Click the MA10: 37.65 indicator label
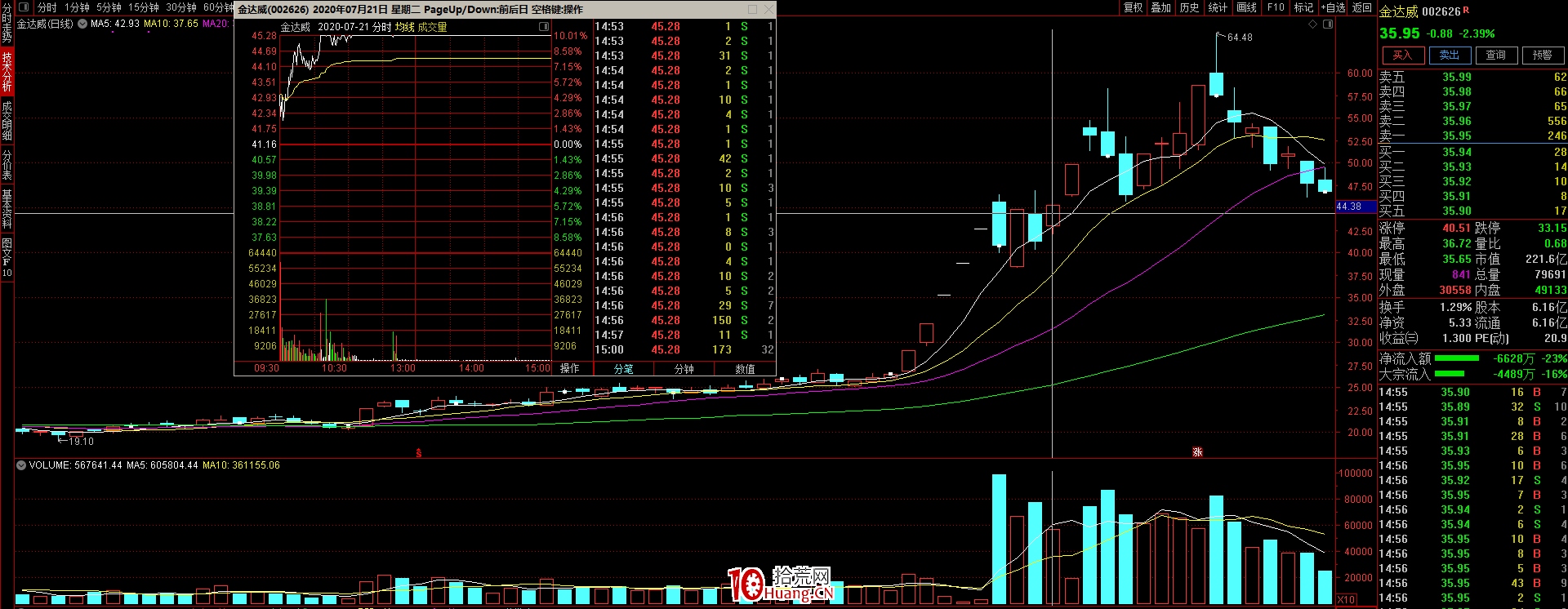Image resolution: width=1568 pixels, height=609 pixels. click(171, 24)
